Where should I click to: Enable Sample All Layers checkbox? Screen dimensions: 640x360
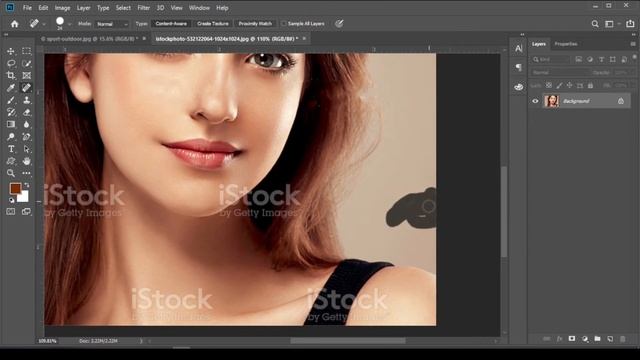(284, 24)
